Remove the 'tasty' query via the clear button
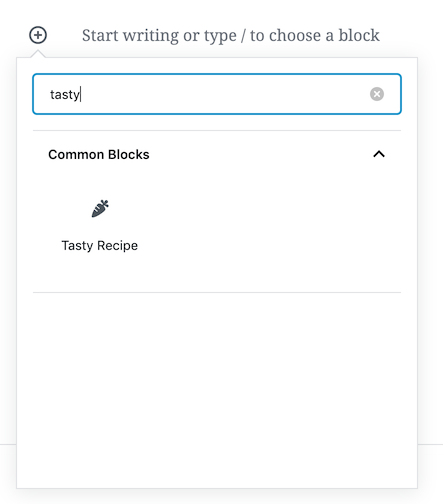The width and height of the screenshot is (443, 504). (x=377, y=94)
